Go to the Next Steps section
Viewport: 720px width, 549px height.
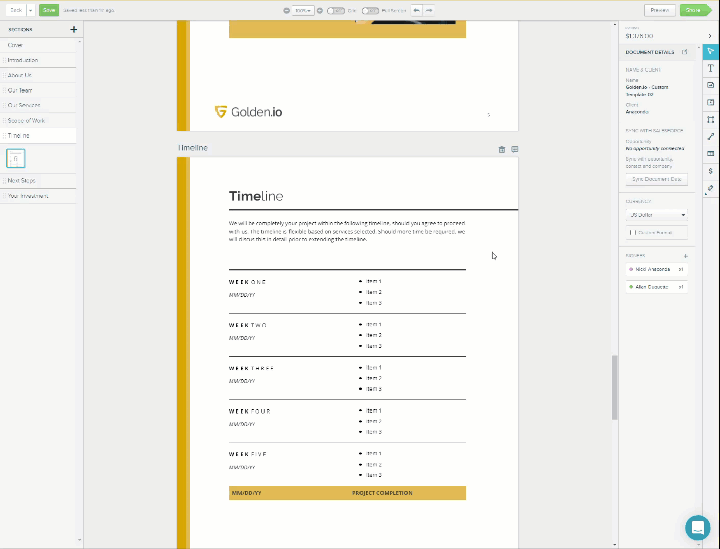click(21, 180)
